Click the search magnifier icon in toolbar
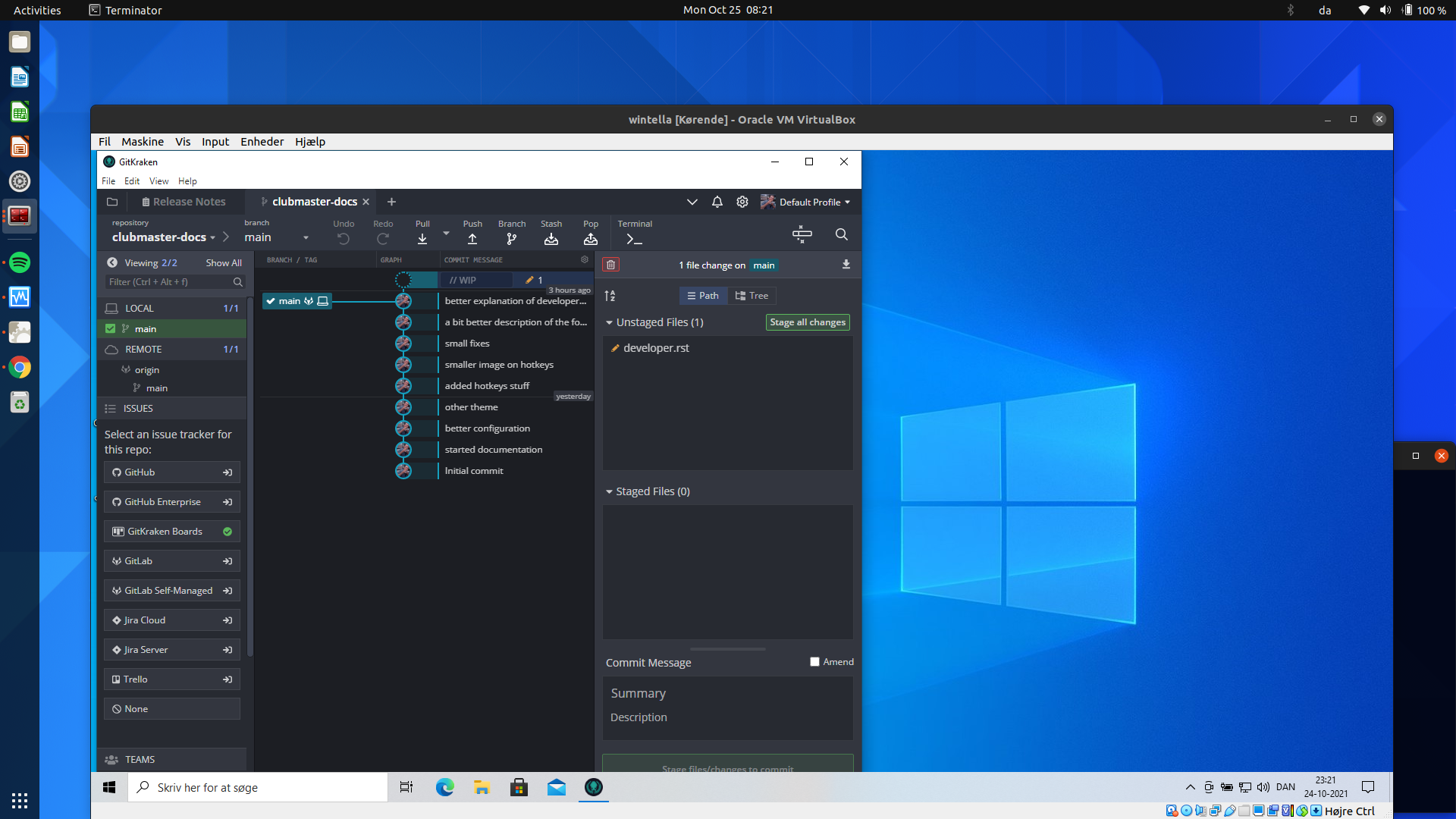 click(x=841, y=234)
